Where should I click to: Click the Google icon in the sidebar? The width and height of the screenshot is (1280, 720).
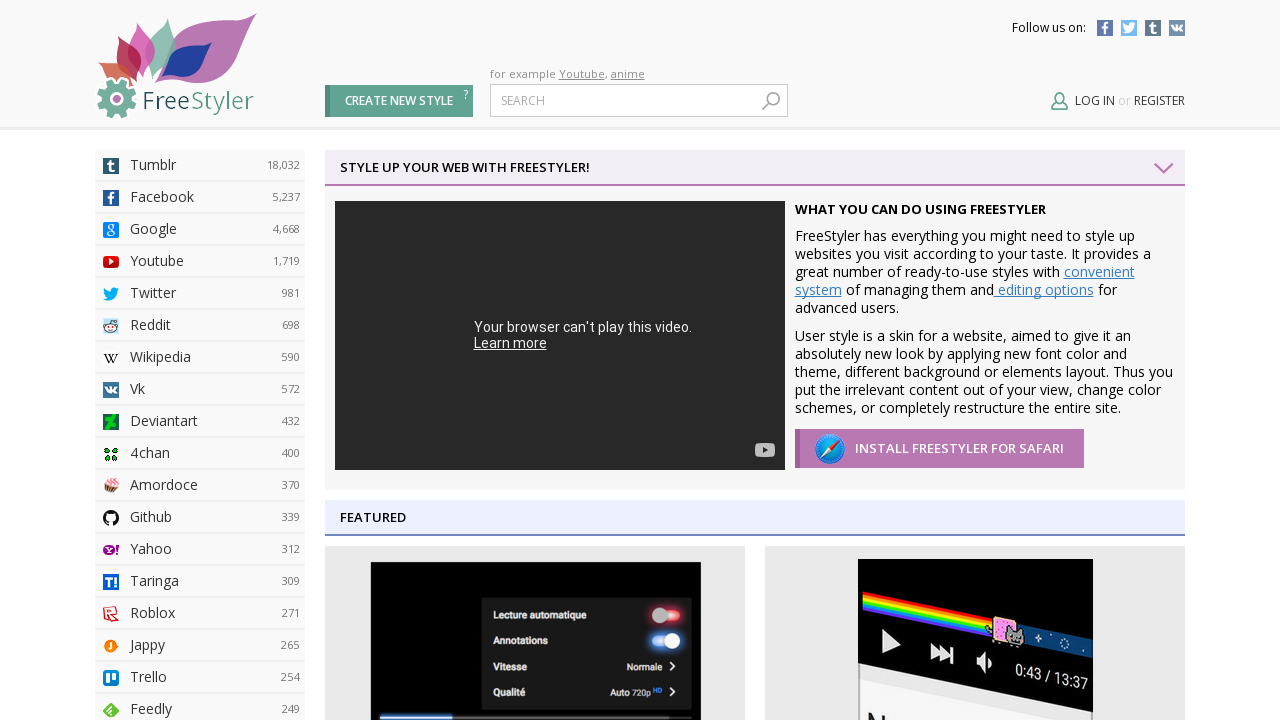[111, 230]
